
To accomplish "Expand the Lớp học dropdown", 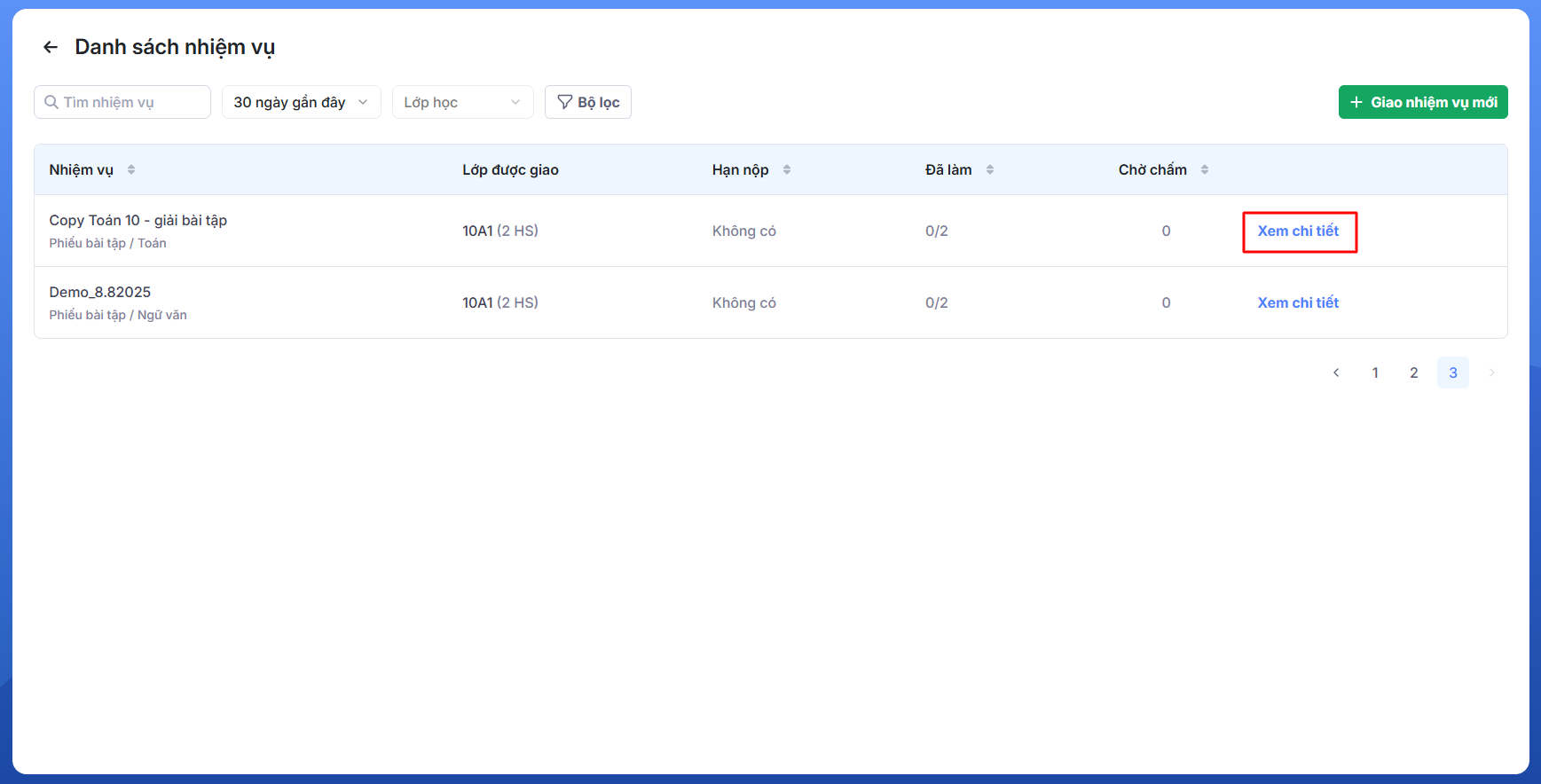I will pyautogui.click(x=462, y=102).
